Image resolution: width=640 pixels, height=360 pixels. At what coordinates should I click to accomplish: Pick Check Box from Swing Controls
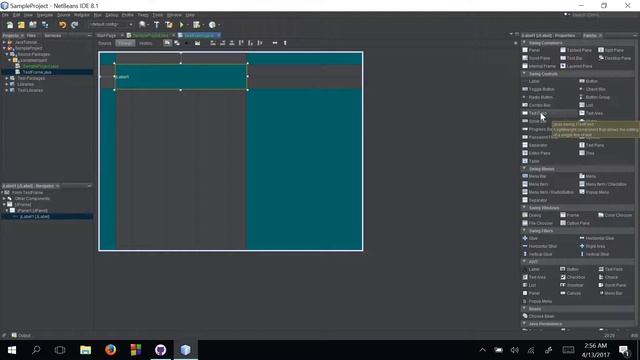tap(592, 89)
